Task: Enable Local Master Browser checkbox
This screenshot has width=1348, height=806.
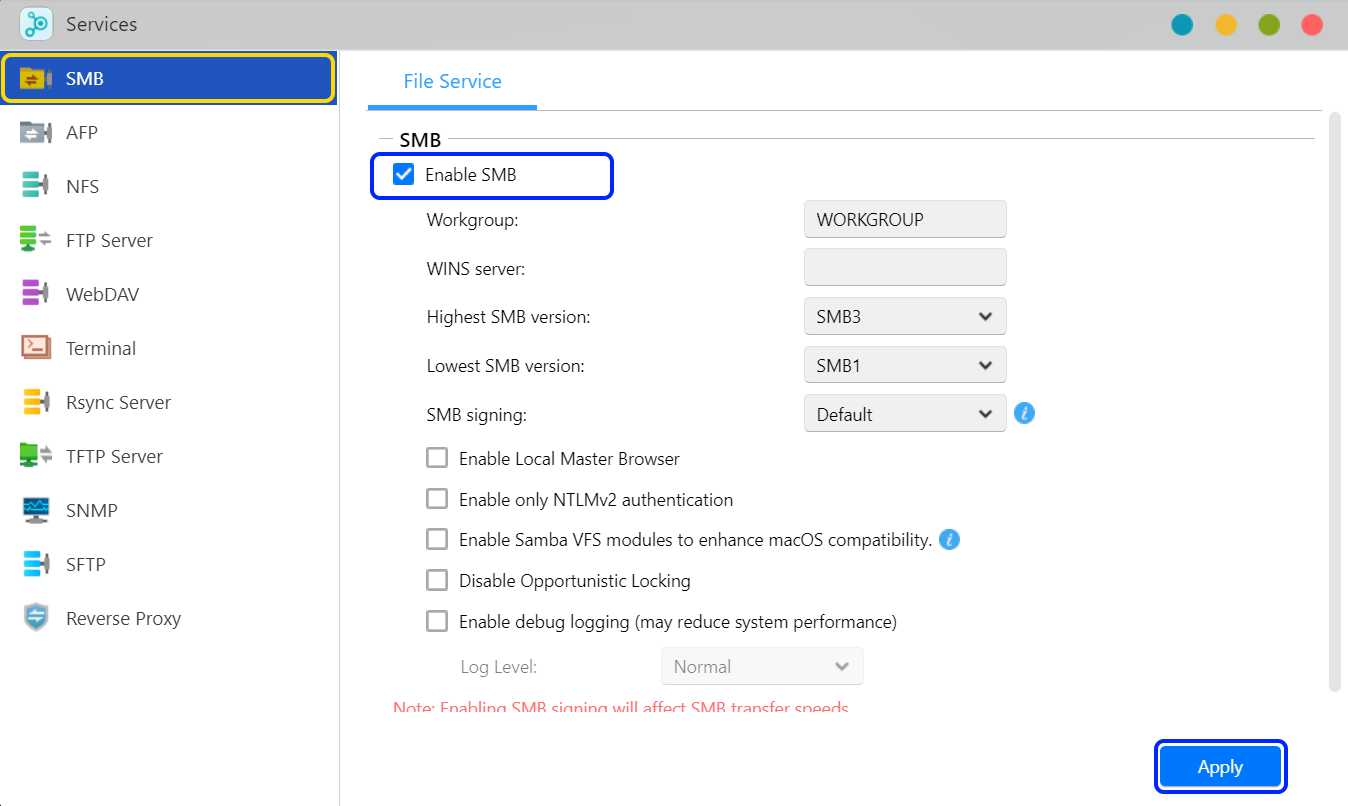Action: coord(437,458)
